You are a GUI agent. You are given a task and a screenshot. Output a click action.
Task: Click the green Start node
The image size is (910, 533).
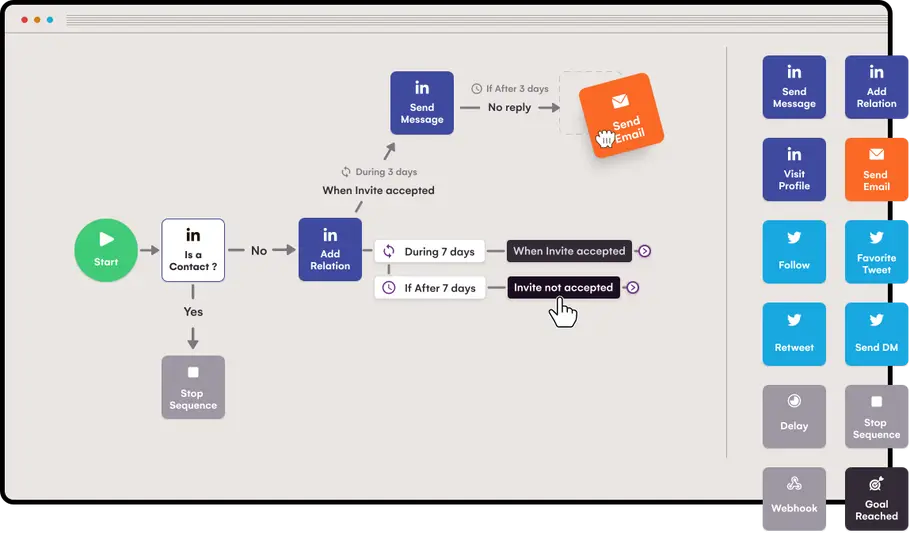(106, 250)
